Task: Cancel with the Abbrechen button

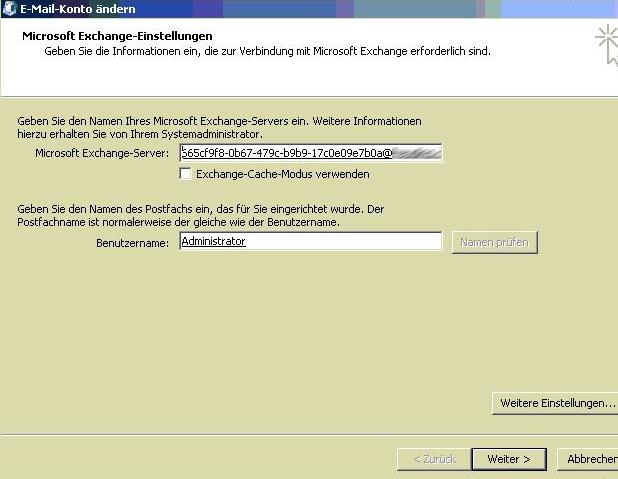Action: click(x=588, y=459)
